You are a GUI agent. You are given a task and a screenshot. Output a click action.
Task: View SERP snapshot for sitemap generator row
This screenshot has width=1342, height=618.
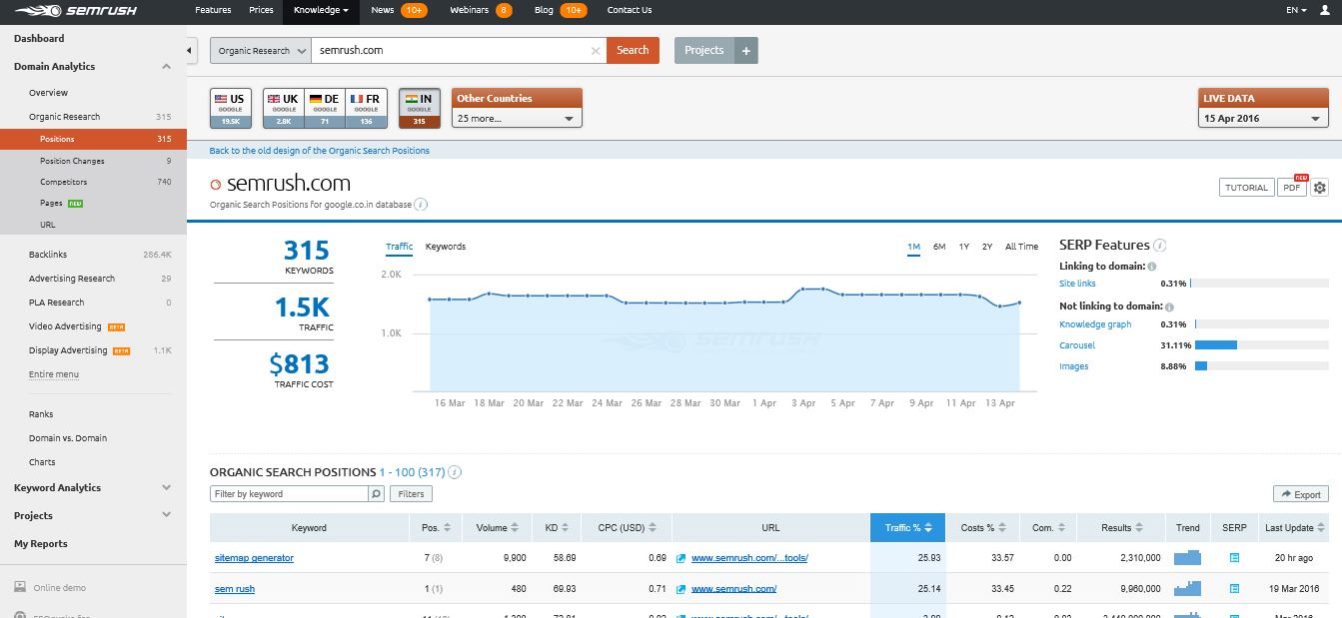(x=1234, y=557)
